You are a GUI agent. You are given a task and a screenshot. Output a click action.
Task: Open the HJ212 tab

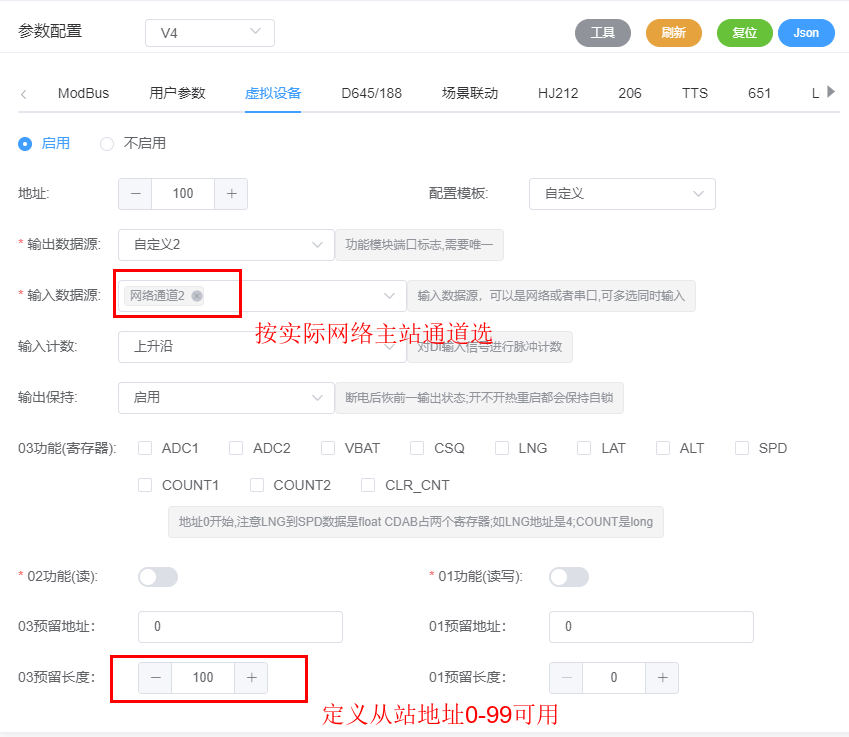click(x=558, y=93)
